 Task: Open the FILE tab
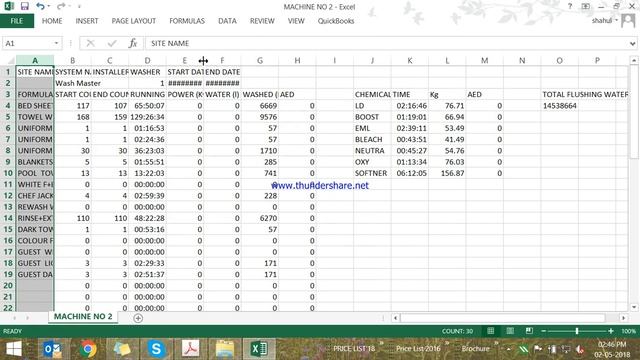(17, 21)
